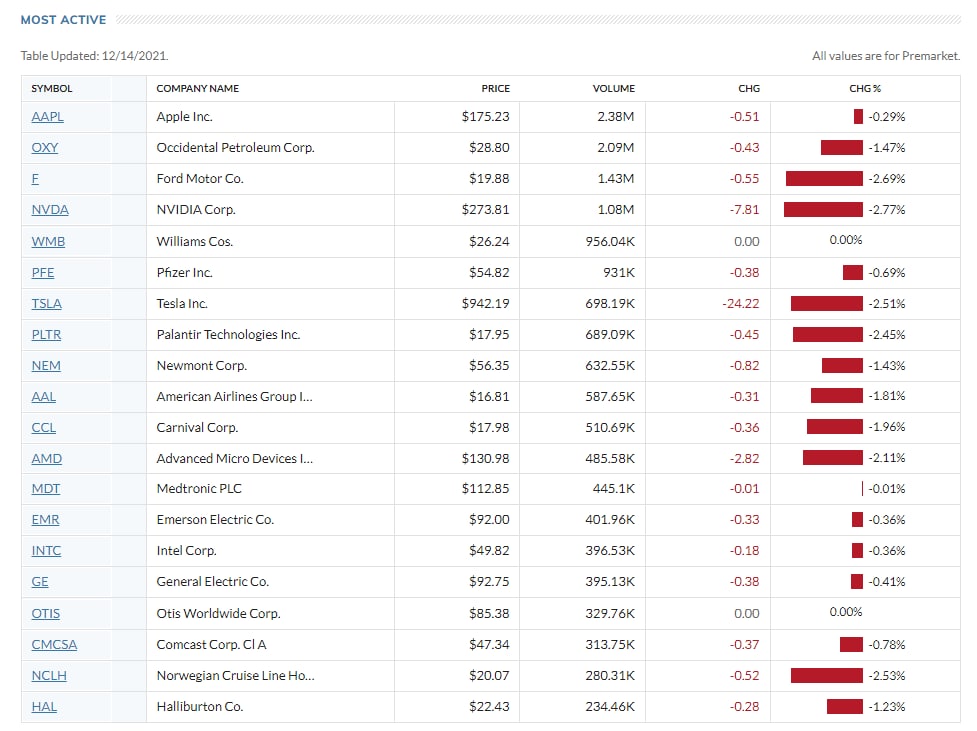Click Carnival Corp. price $17.98
This screenshot has height=731, width=977.
tap(489, 428)
